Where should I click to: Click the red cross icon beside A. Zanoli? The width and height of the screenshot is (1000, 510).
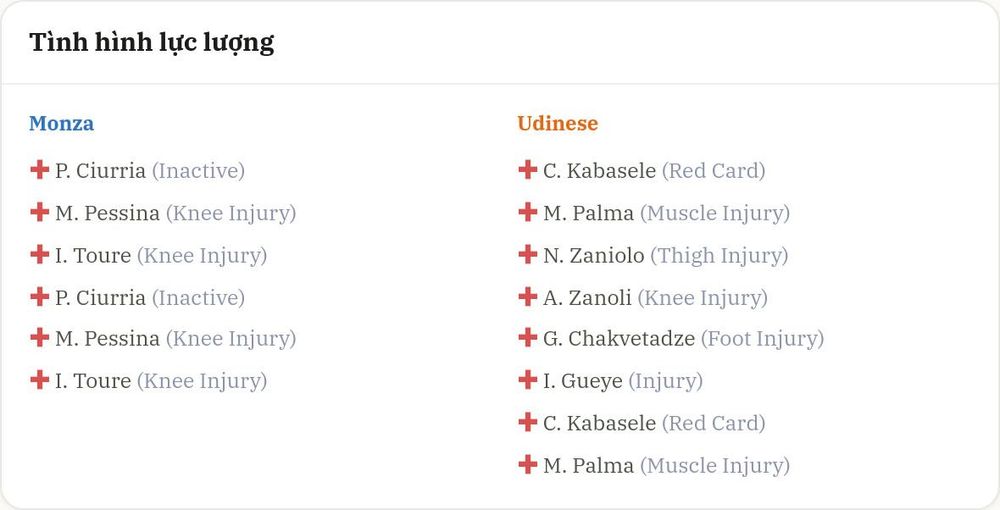(x=527, y=296)
